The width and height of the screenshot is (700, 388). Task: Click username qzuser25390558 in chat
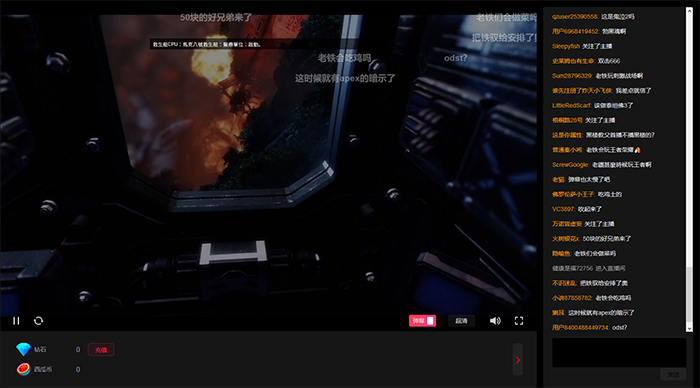(575, 17)
